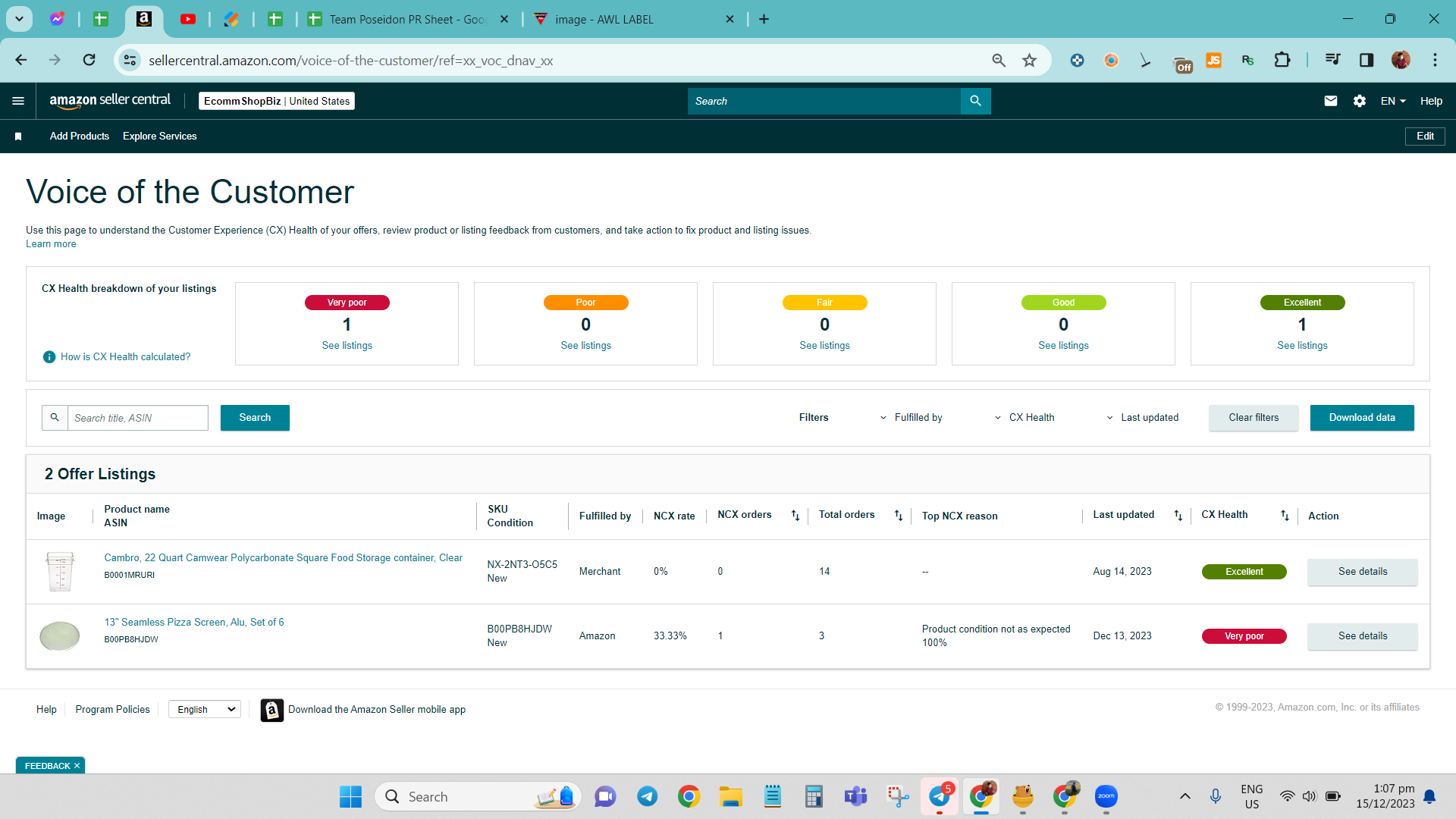The image size is (1456, 819).
Task: Switch to the YouTube browser tab
Action: 188,19
